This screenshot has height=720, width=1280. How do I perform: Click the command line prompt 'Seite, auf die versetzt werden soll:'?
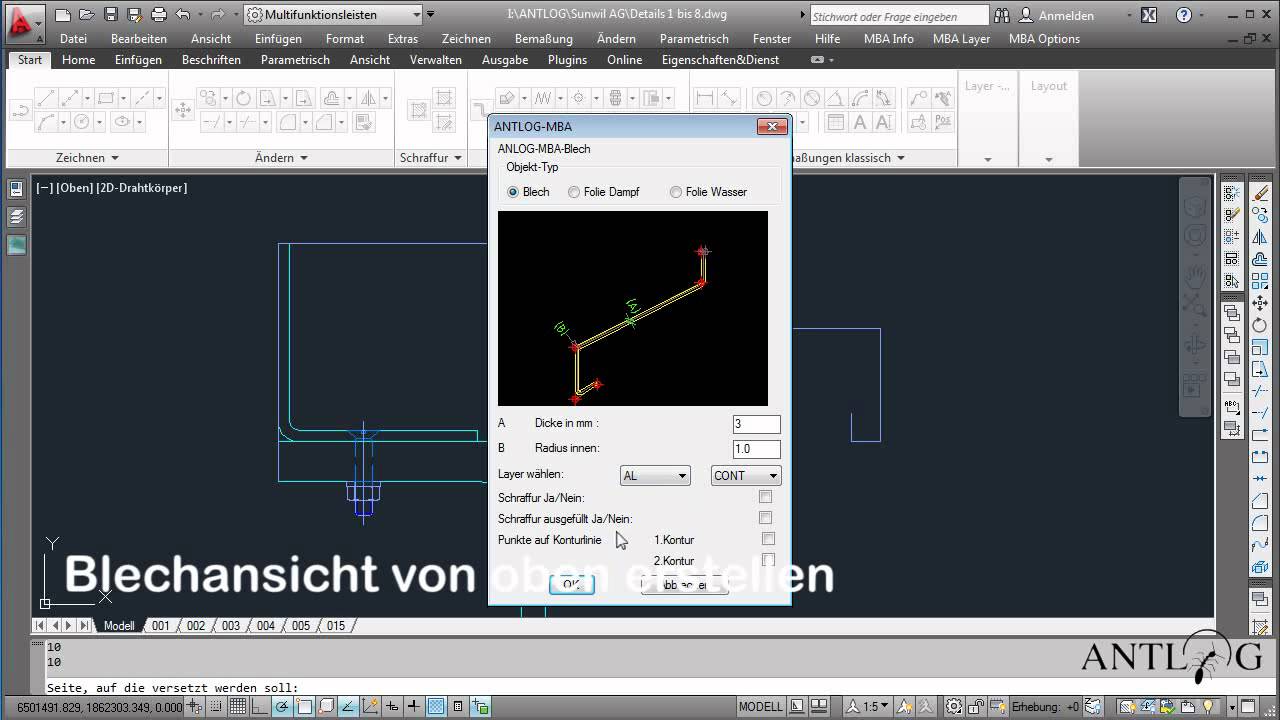[173, 688]
